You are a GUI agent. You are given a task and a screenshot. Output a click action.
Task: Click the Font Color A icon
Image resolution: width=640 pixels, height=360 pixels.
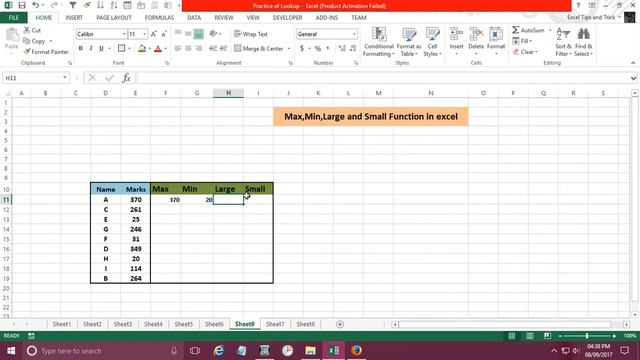pyautogui.click(x=158, y=49)
